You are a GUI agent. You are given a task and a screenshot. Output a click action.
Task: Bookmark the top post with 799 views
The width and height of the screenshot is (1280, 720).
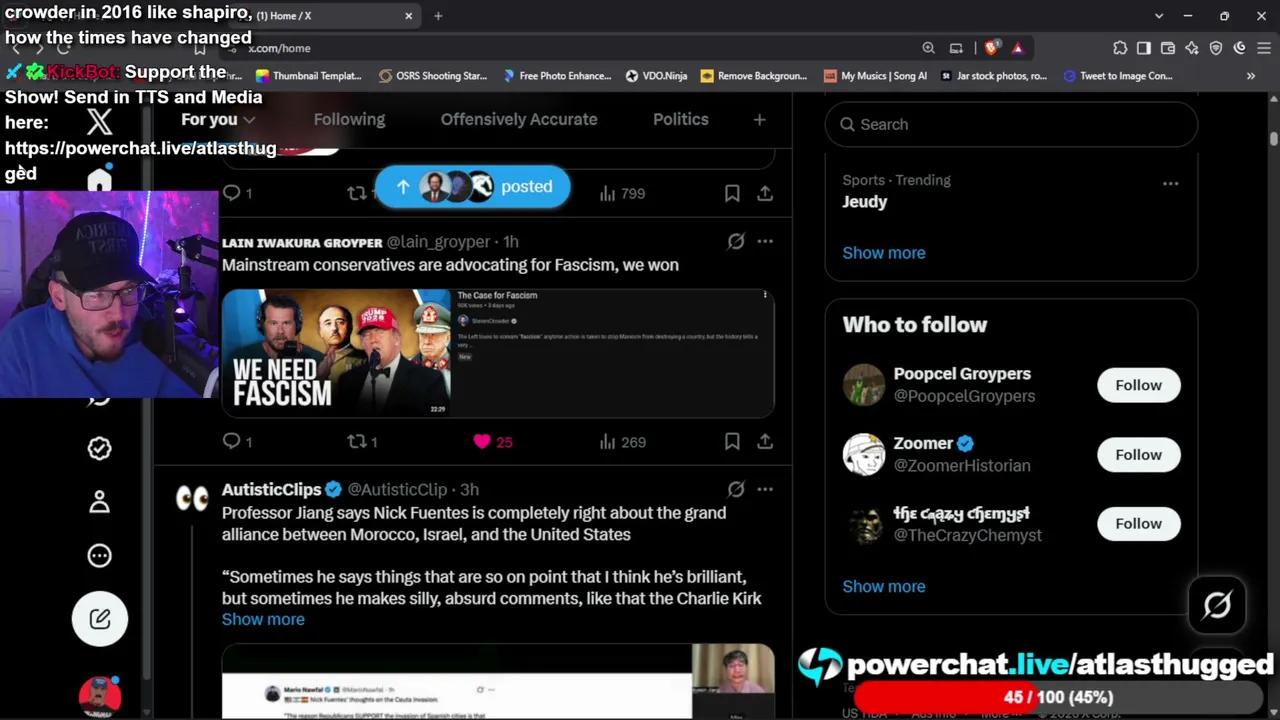(732, 193)
